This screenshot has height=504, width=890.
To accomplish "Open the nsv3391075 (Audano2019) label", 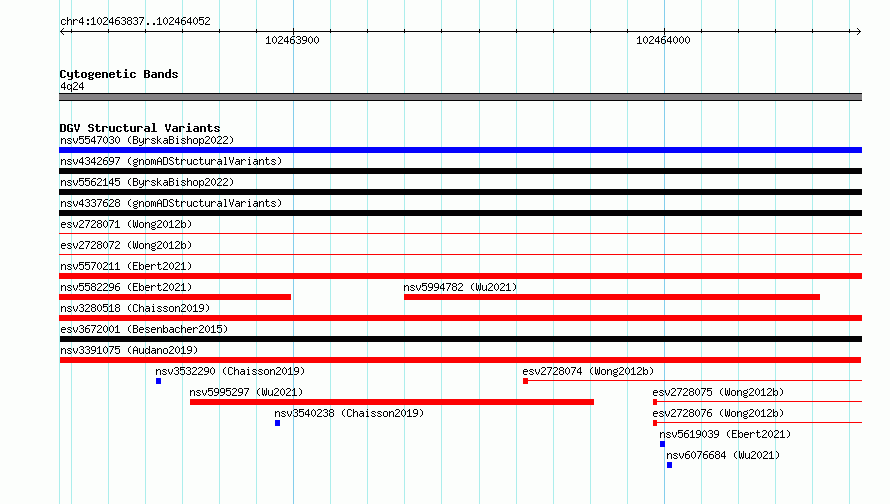I will point(129,350).
